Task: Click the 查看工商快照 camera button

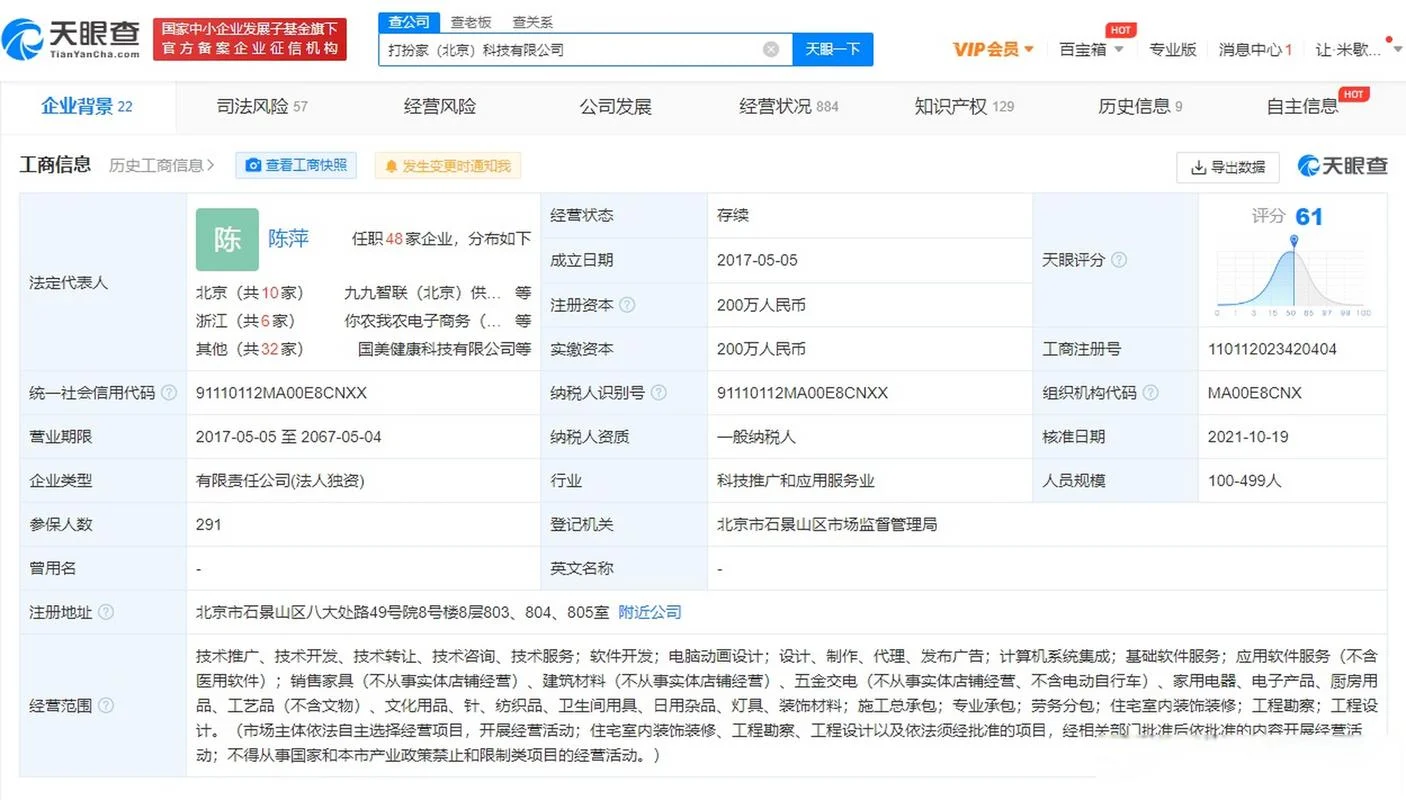Action: (x=296, y=165)
